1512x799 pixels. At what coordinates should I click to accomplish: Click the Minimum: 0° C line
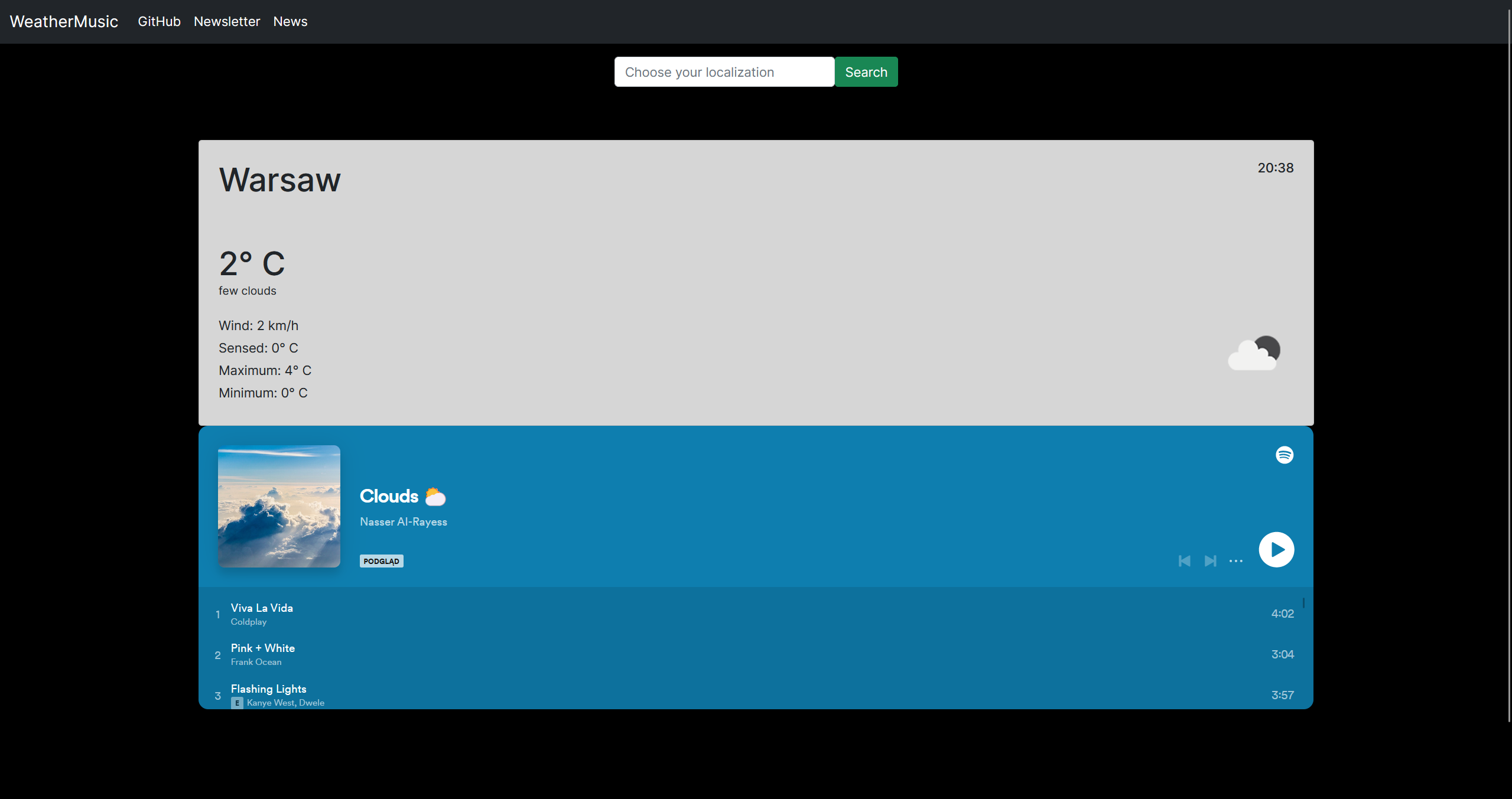pos(263,393)
